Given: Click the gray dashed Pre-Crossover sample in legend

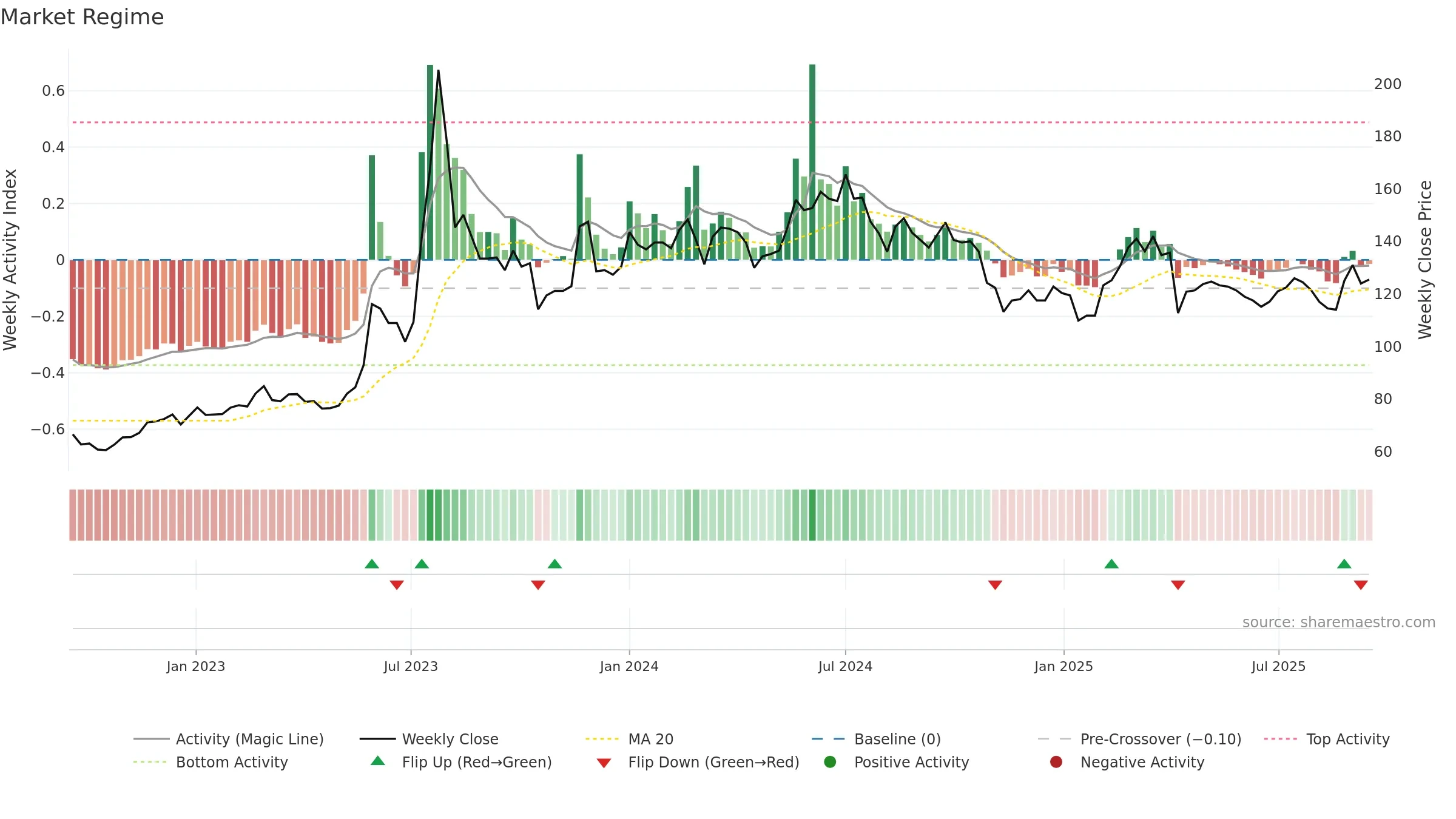Looking at the screenshot, I should coord(1056,739).
